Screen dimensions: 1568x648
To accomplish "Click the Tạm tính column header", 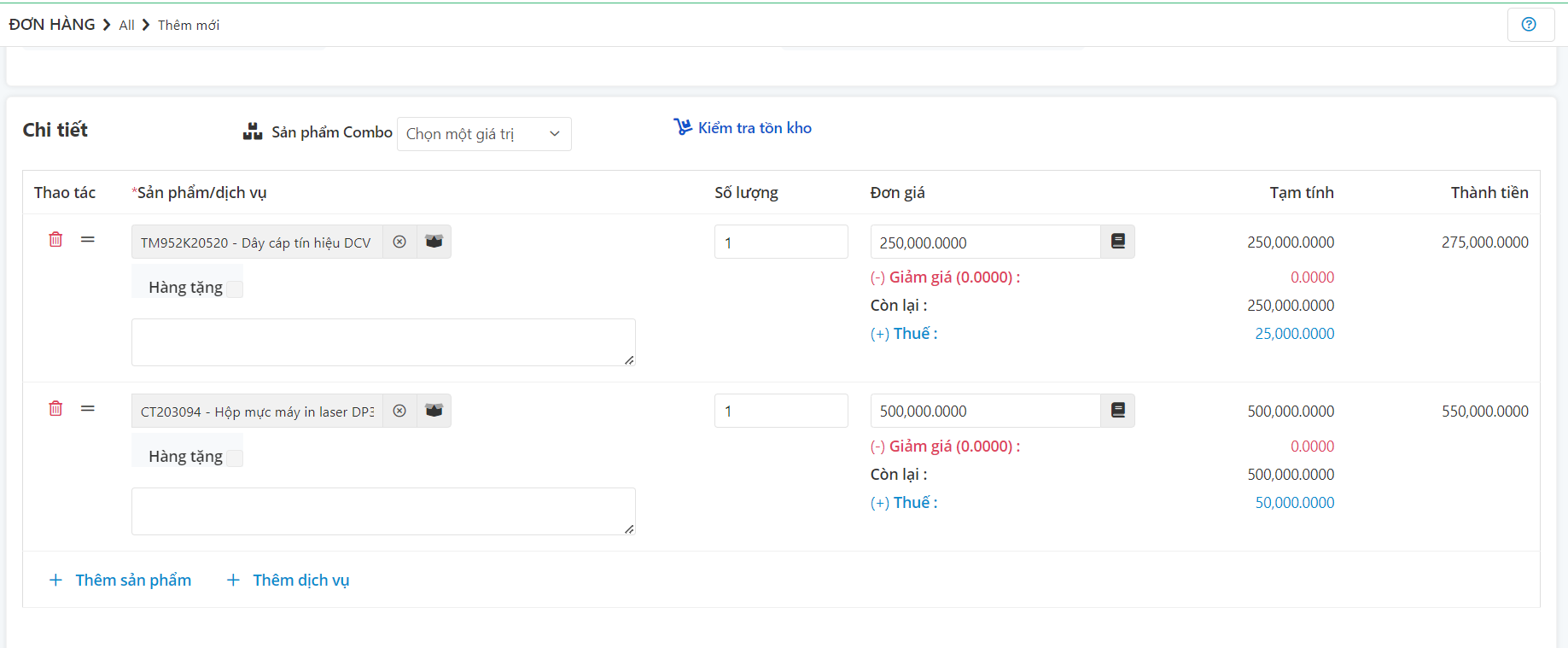I will coord(1302,193).
